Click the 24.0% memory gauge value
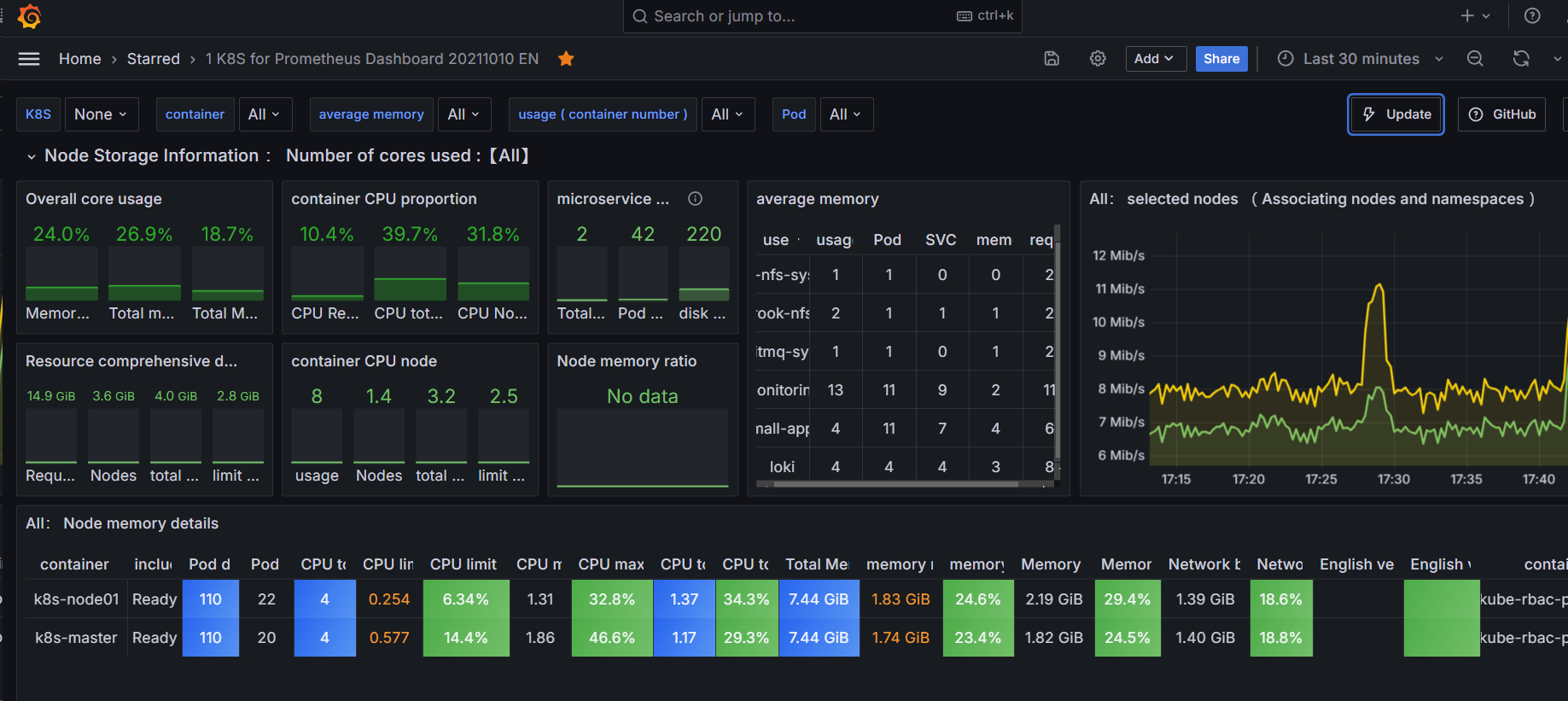This screenshot has height=701, width=1568. pyautogui.click(x=61, y=234)
